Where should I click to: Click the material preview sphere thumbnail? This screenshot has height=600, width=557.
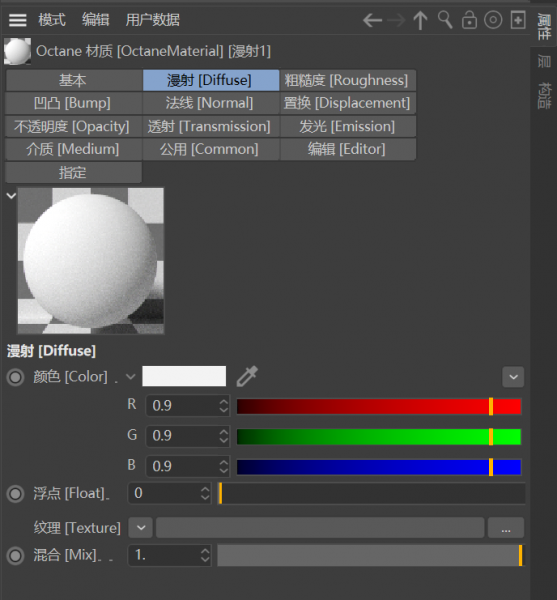click(x=91, y=261)
